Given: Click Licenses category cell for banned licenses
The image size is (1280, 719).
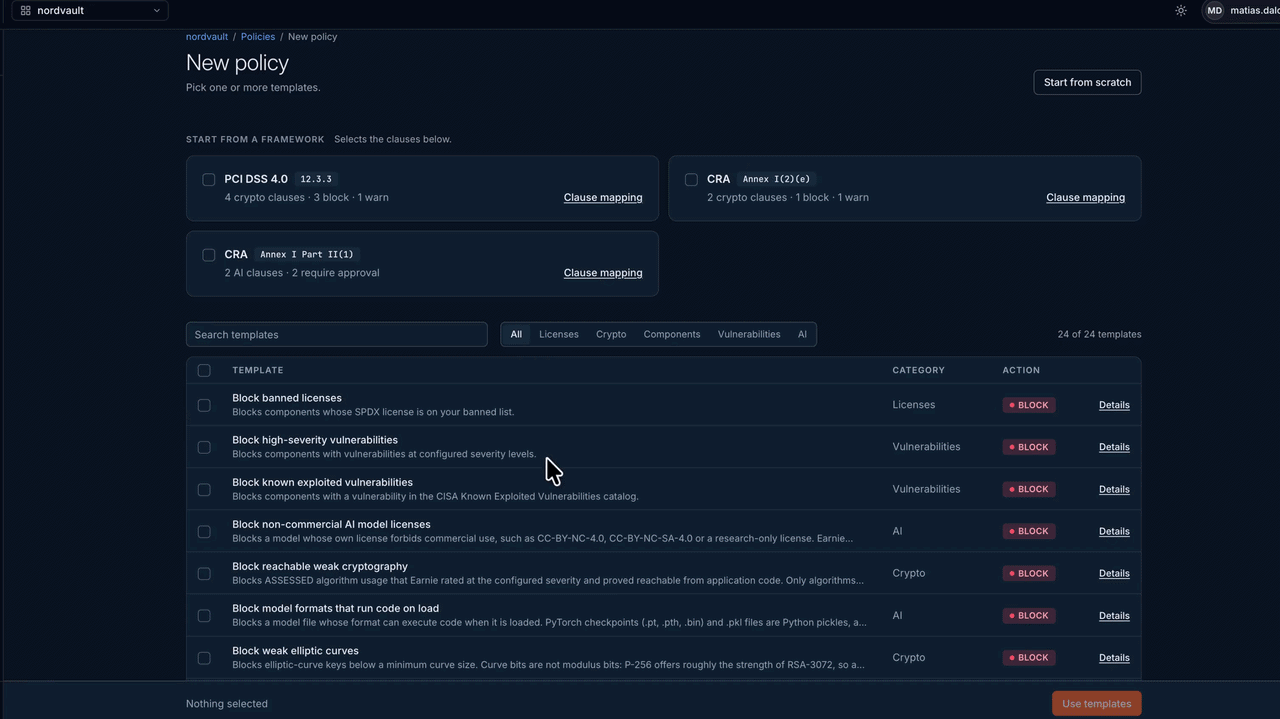Looking at the screenshot, I should pos(914,405).
